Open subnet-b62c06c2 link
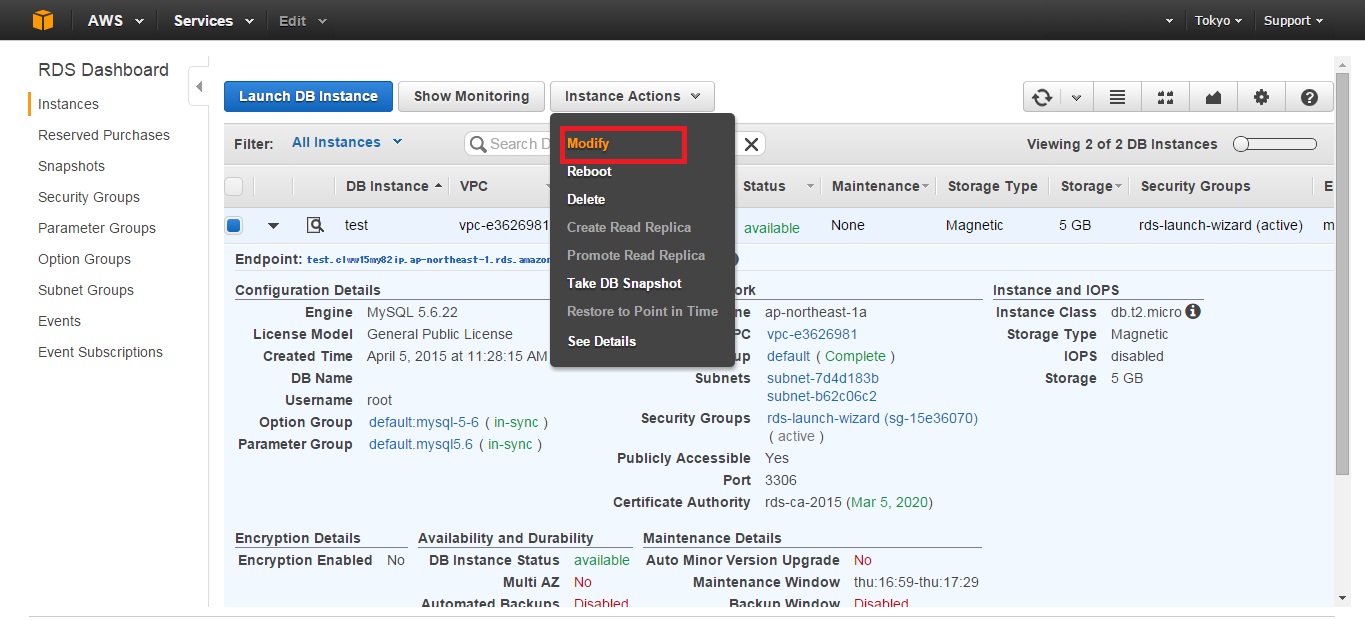1365x620 pixels. [822, 396]
